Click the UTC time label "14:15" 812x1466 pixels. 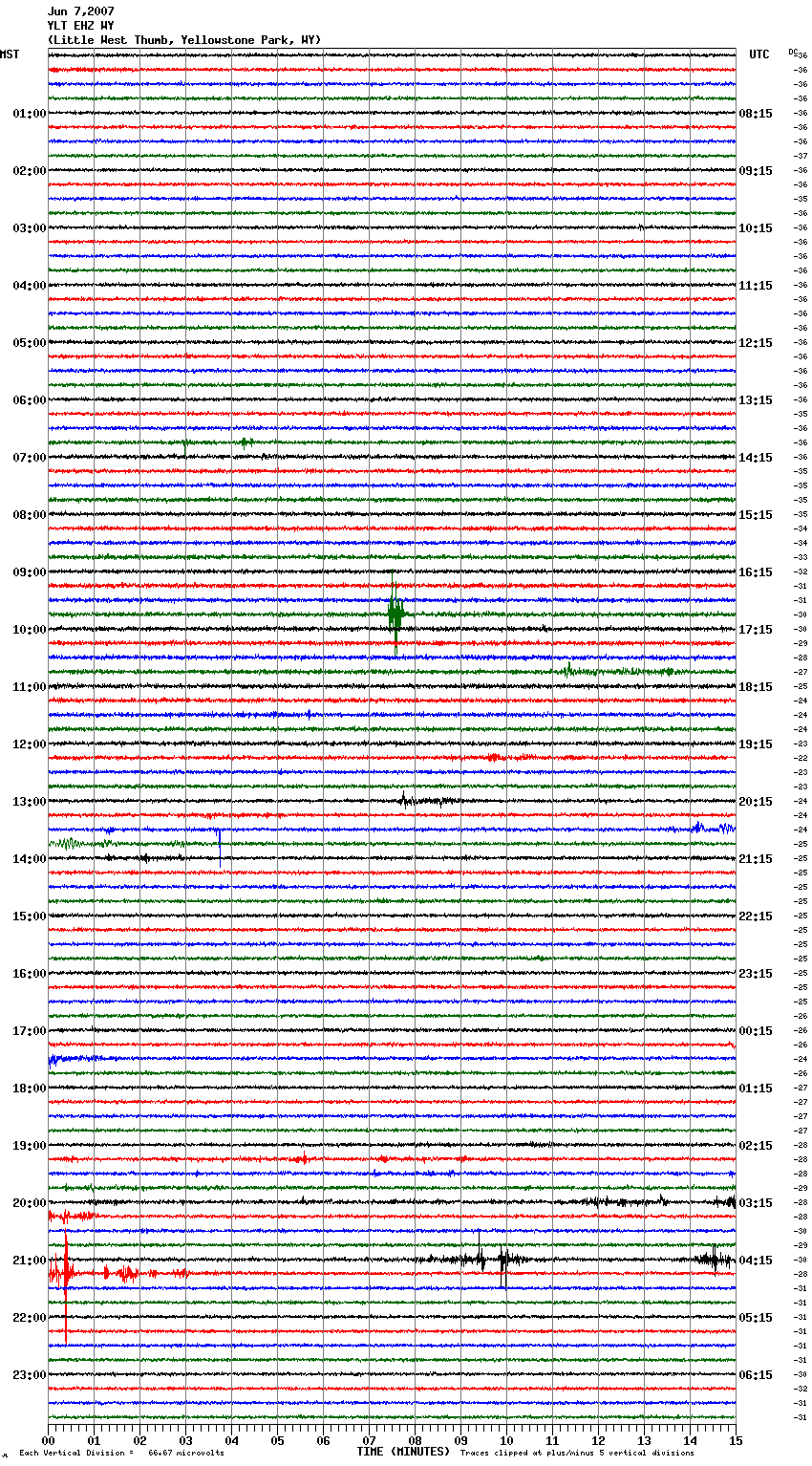point(756,458)
